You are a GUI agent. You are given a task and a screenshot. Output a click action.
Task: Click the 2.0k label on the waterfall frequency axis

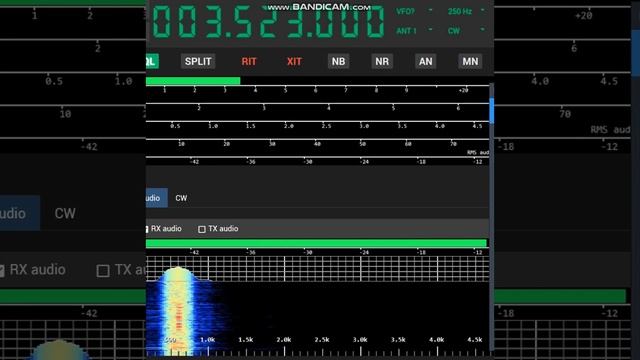point(284,340)
